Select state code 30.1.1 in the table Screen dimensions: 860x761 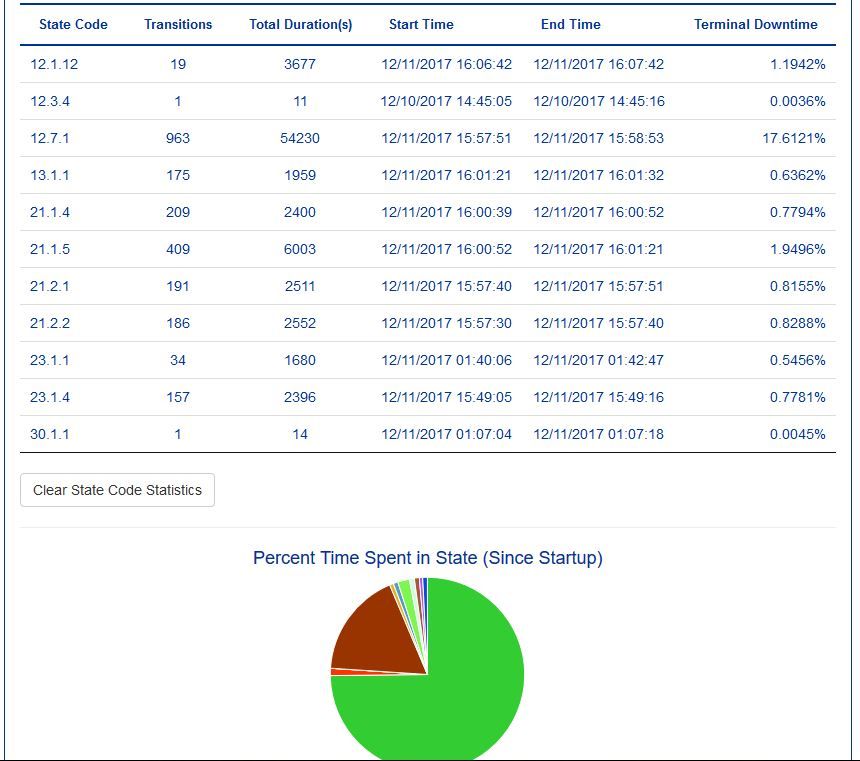50,434
